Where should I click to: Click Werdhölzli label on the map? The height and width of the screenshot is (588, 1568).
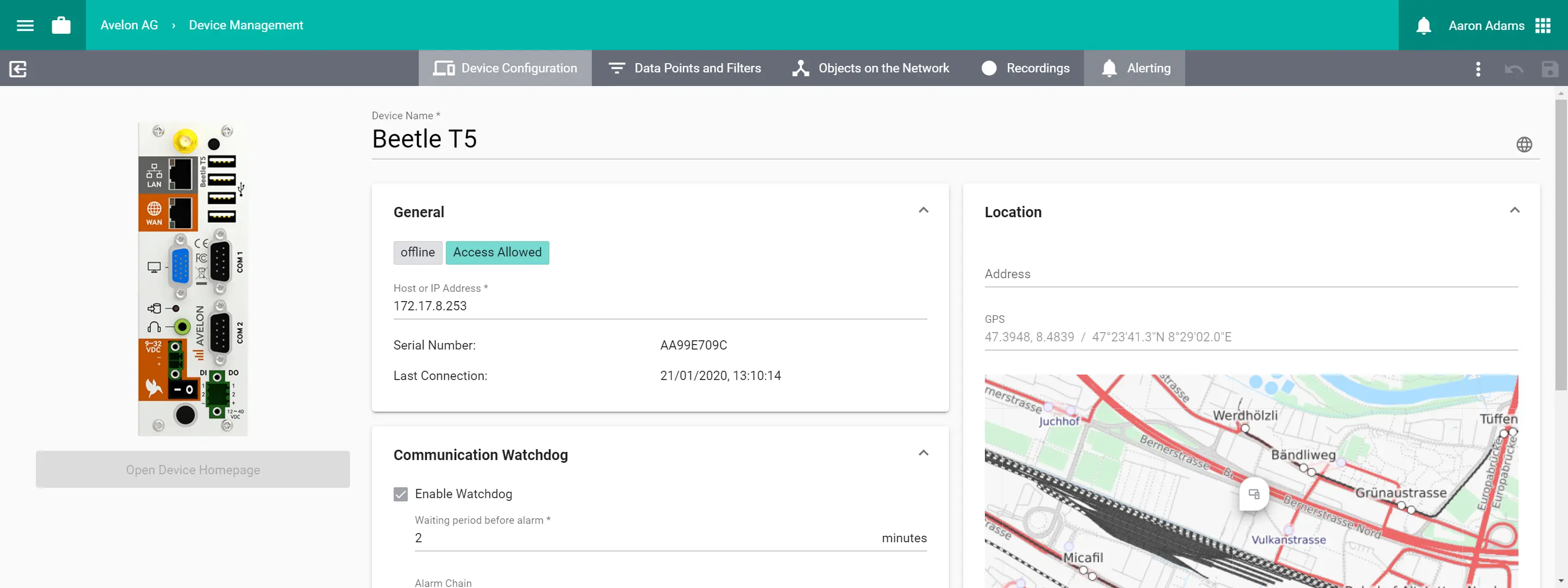pyautogui.click(x=1245, y=415)
